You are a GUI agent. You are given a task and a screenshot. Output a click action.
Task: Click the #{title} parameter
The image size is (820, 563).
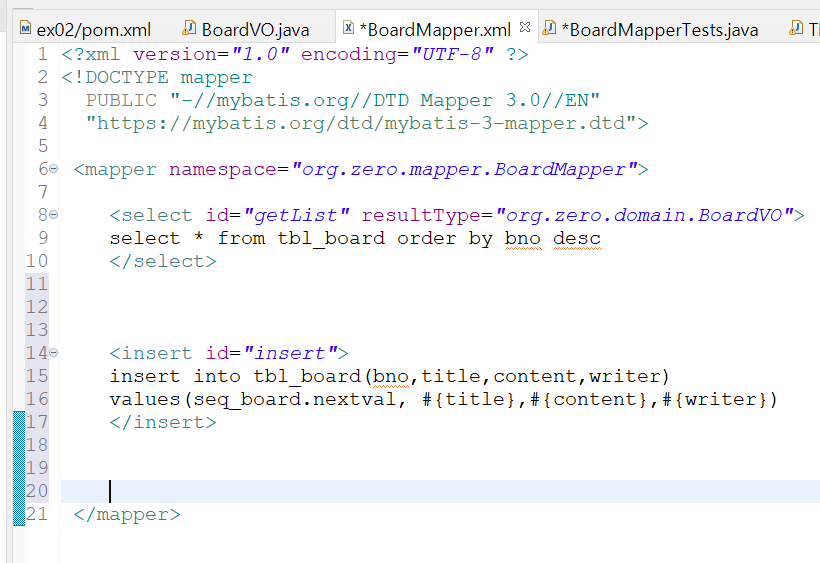pos(469,399)
